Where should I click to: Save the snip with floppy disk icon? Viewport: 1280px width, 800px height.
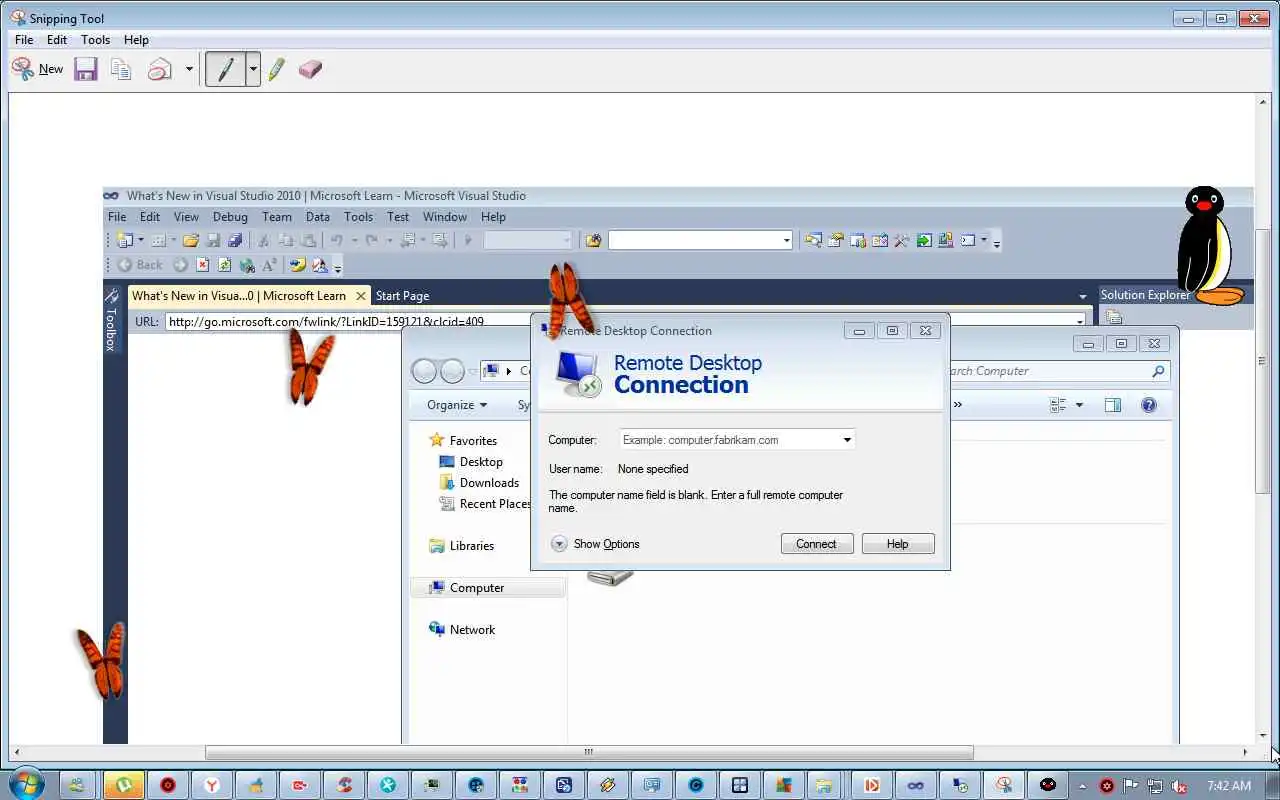(x=86, y=69)
